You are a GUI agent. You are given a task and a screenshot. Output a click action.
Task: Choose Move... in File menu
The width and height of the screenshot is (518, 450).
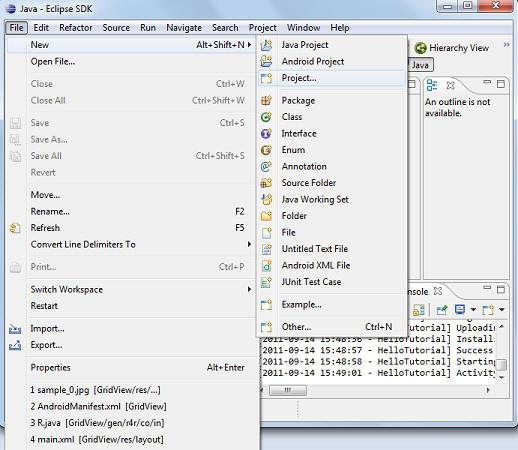[x=131, y=195]
